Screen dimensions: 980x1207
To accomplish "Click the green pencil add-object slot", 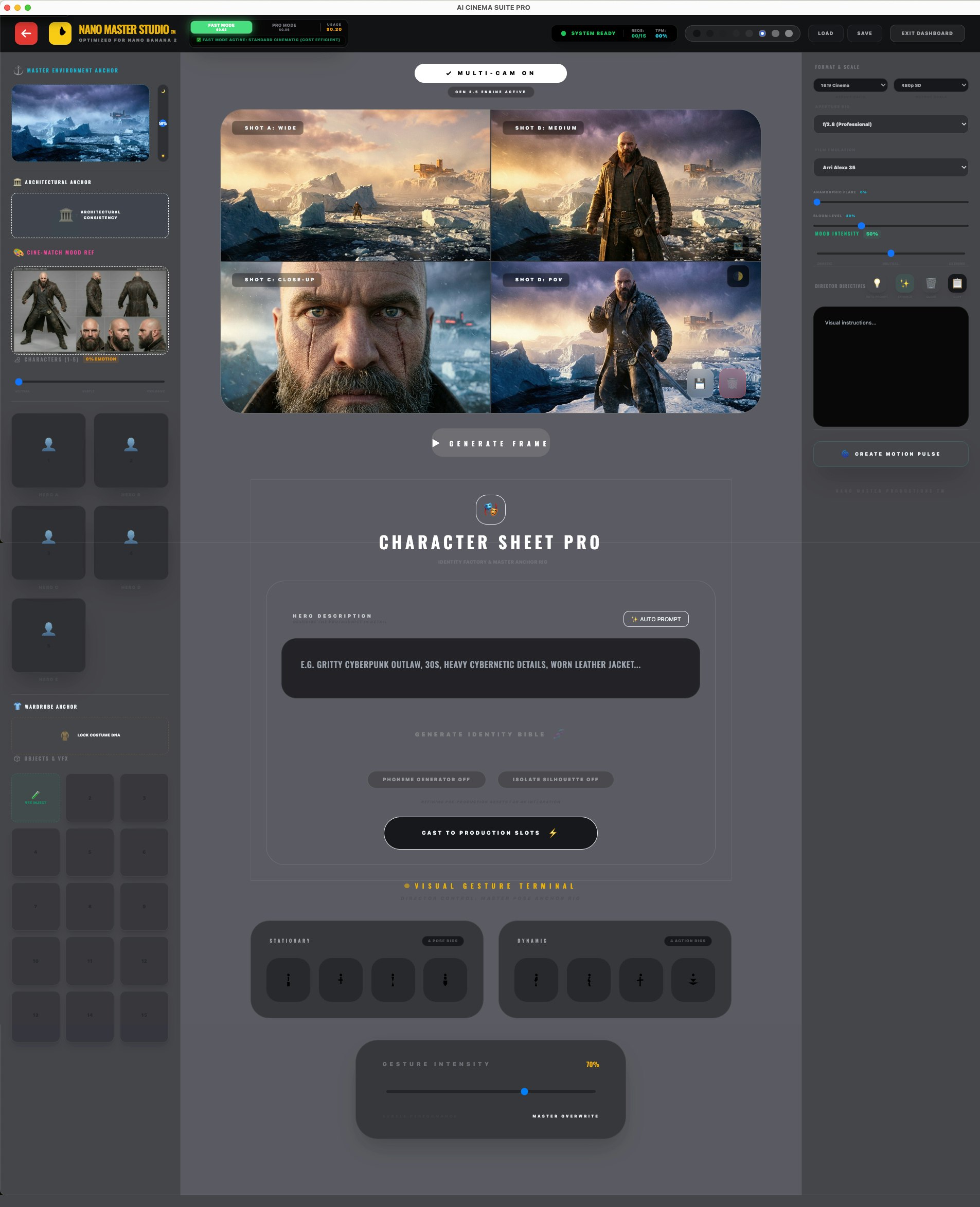I will 35,797.
